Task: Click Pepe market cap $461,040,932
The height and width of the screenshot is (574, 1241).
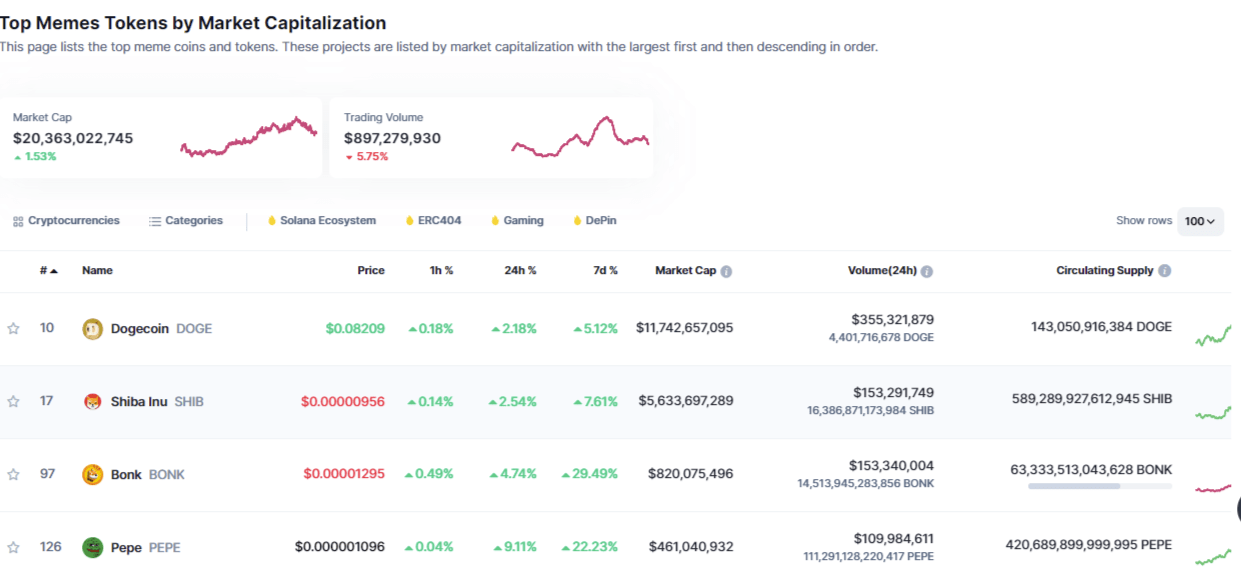Action: (691, 547)
